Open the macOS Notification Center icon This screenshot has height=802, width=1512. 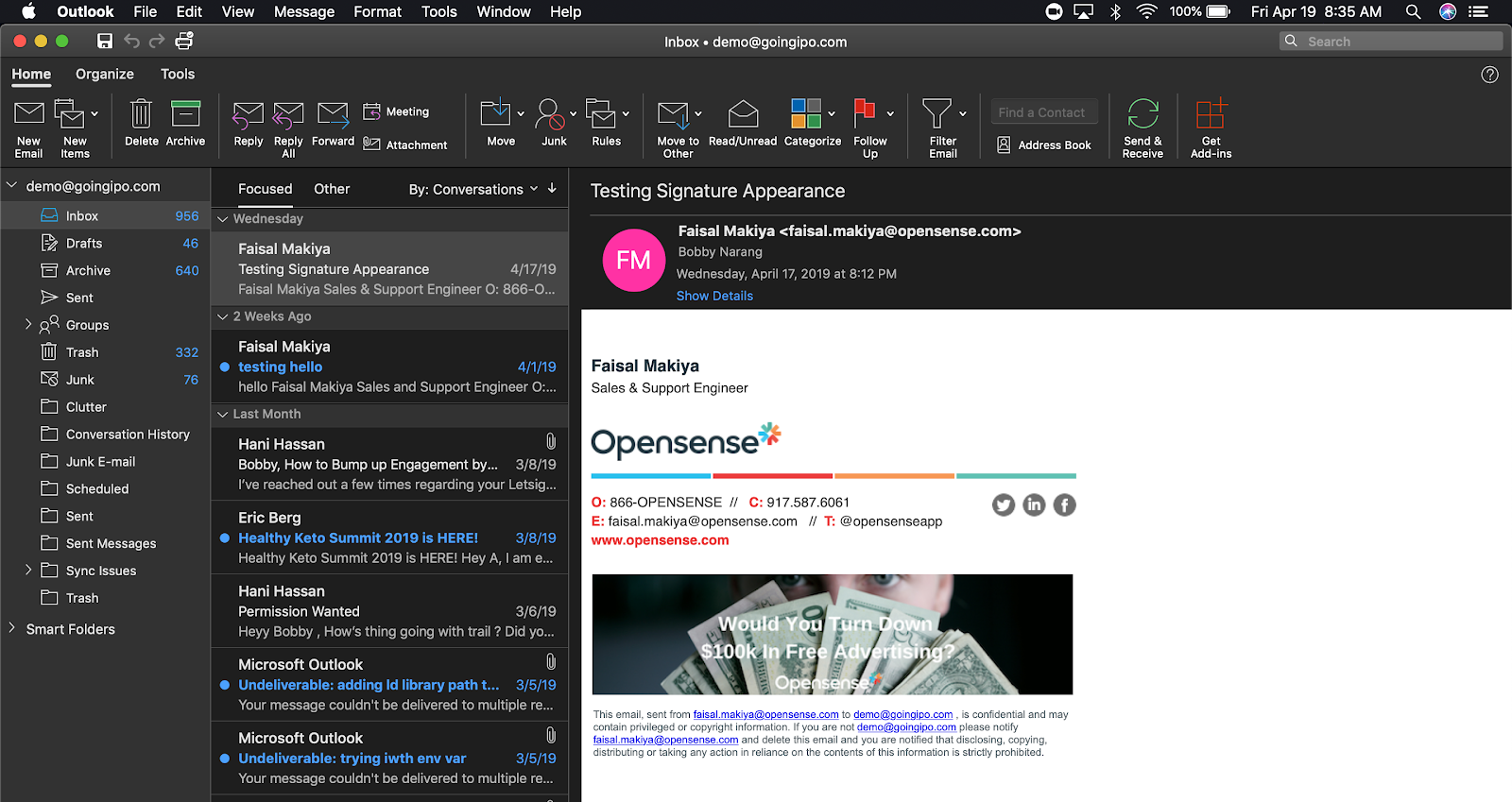coord(1479,11)
